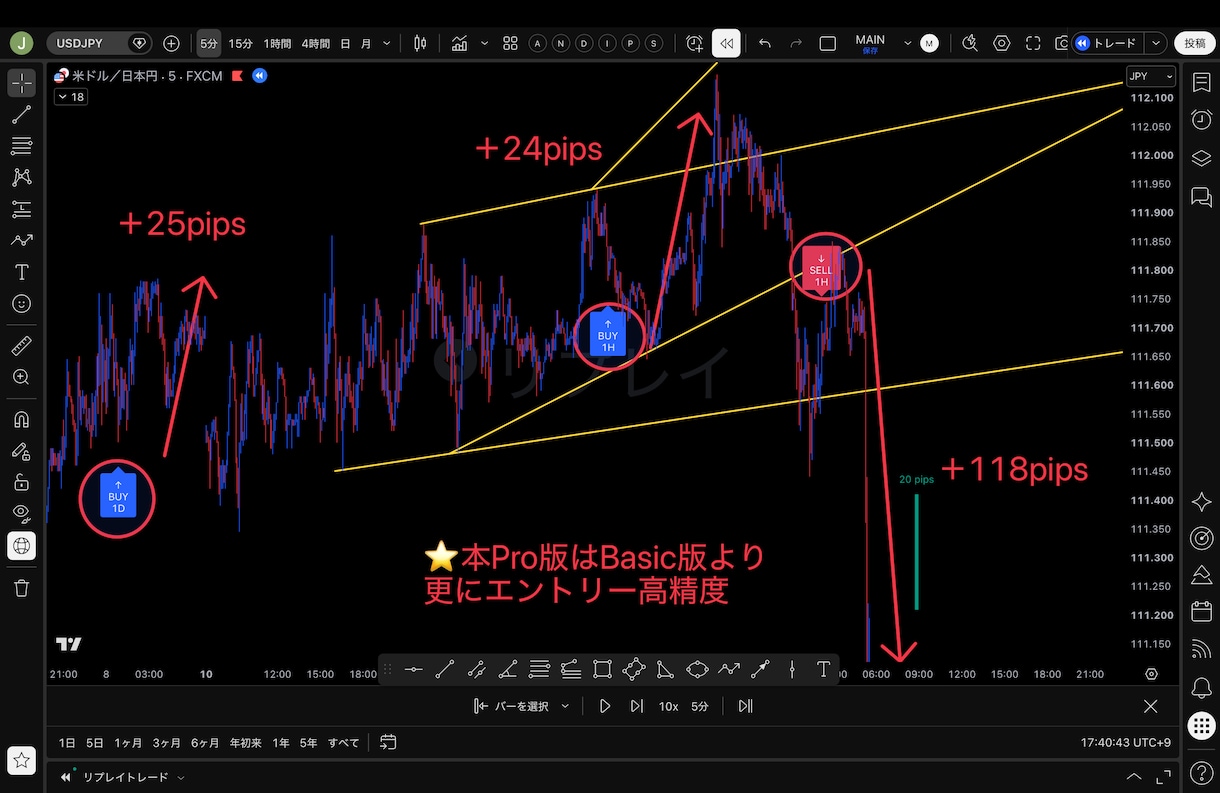Open the apps grid button

click(x=1201, y=726)
